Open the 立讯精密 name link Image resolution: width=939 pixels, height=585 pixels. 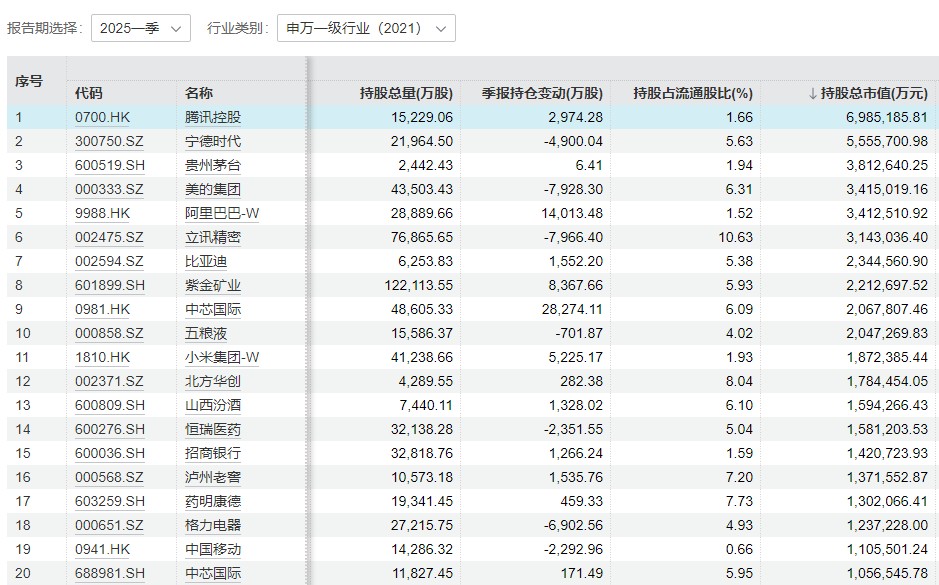(x=213, y=237)
